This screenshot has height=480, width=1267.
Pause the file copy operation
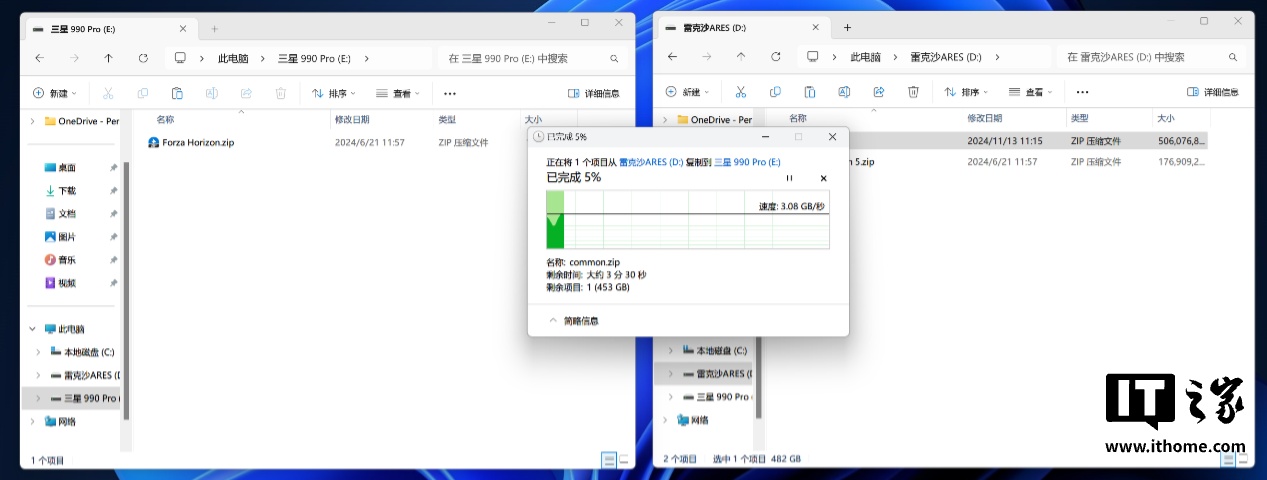(789, 178)
